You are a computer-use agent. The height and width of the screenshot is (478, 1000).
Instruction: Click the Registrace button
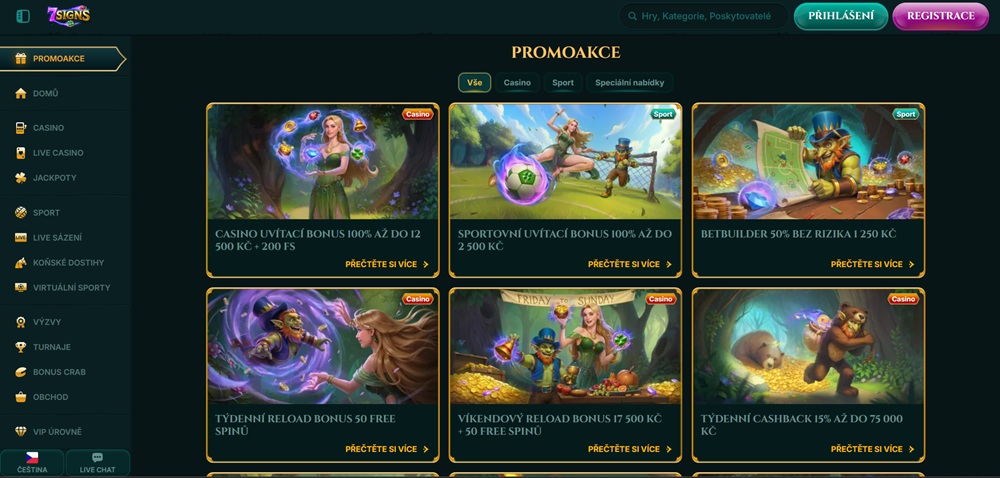tap(941, 17)
